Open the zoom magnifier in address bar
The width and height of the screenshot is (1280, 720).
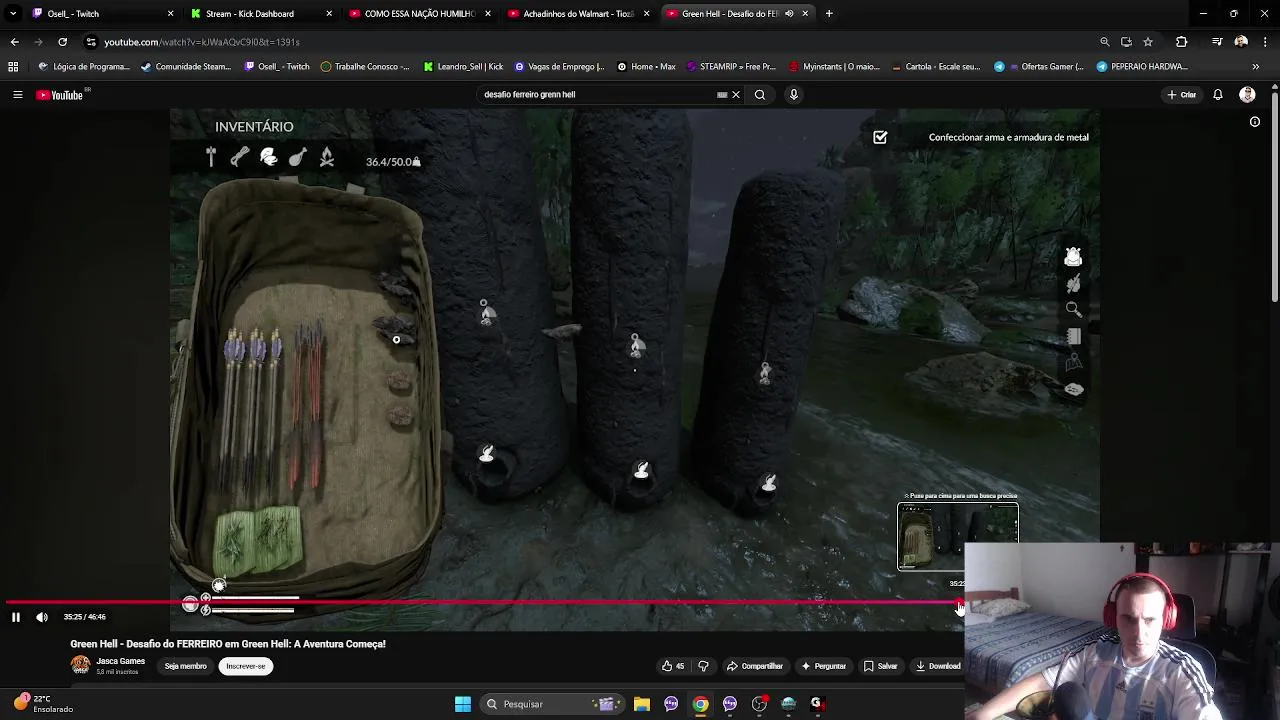click(x=1104, y=42)
